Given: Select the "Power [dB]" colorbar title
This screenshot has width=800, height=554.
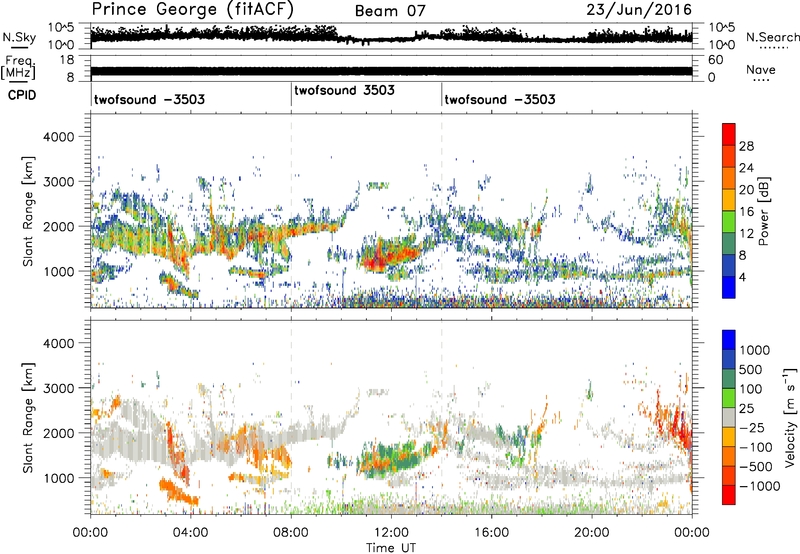Looking at the screenshot, I should (764, 211).
